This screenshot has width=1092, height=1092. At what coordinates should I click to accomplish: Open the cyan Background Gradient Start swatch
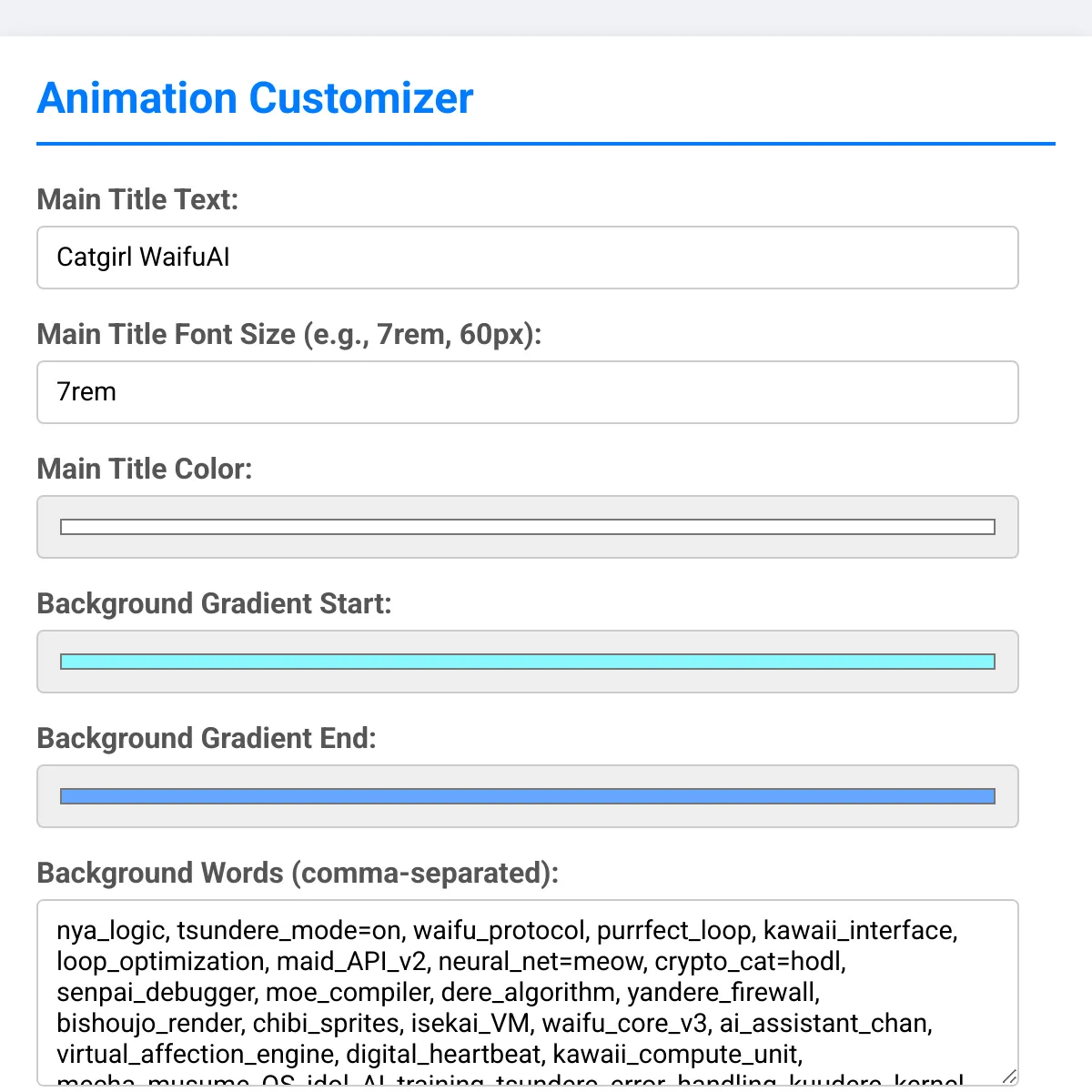(x=527, y=662)
